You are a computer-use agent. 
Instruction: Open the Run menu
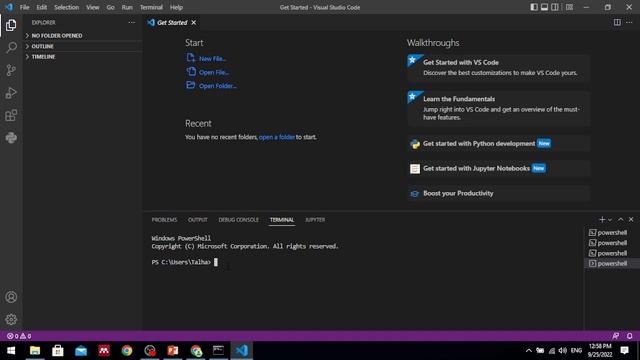(x=127, y=7)
